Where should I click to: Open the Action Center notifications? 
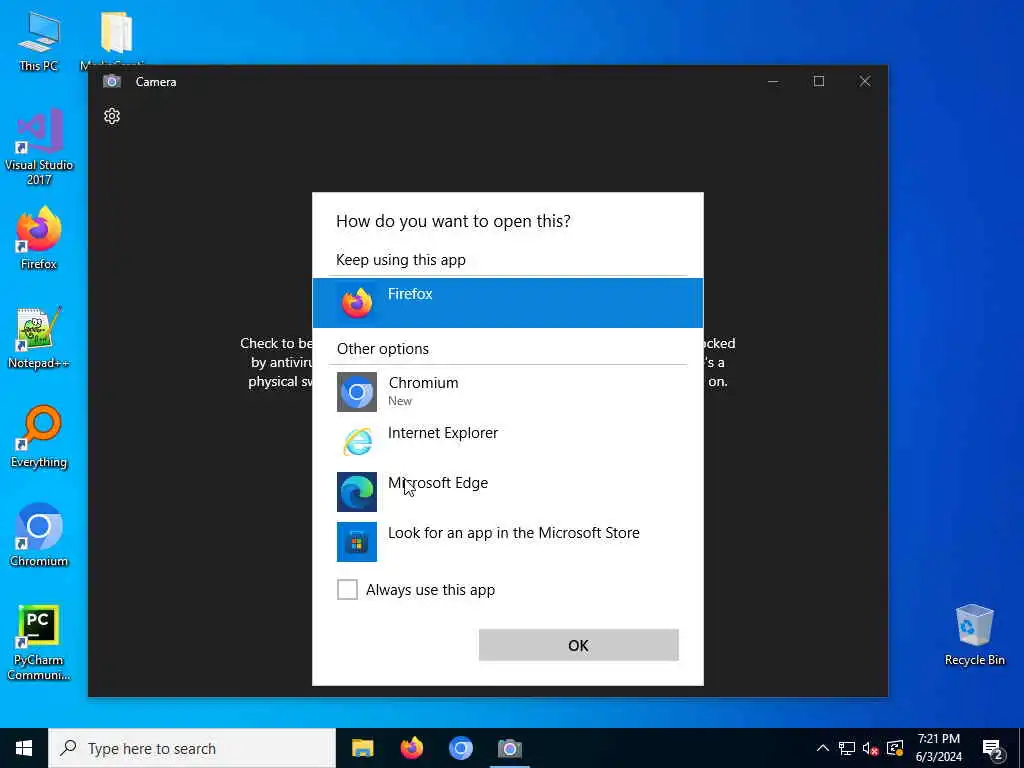992,748
